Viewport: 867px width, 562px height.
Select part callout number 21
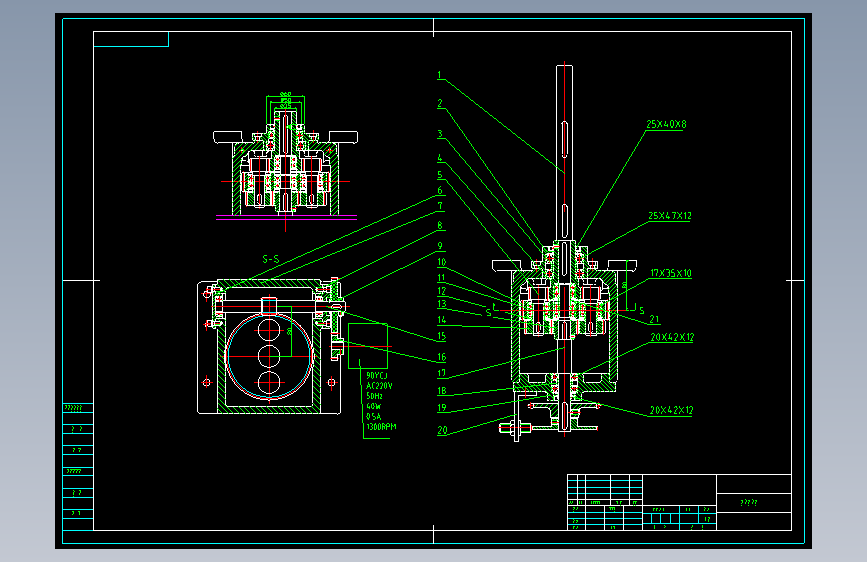point(654,319)
